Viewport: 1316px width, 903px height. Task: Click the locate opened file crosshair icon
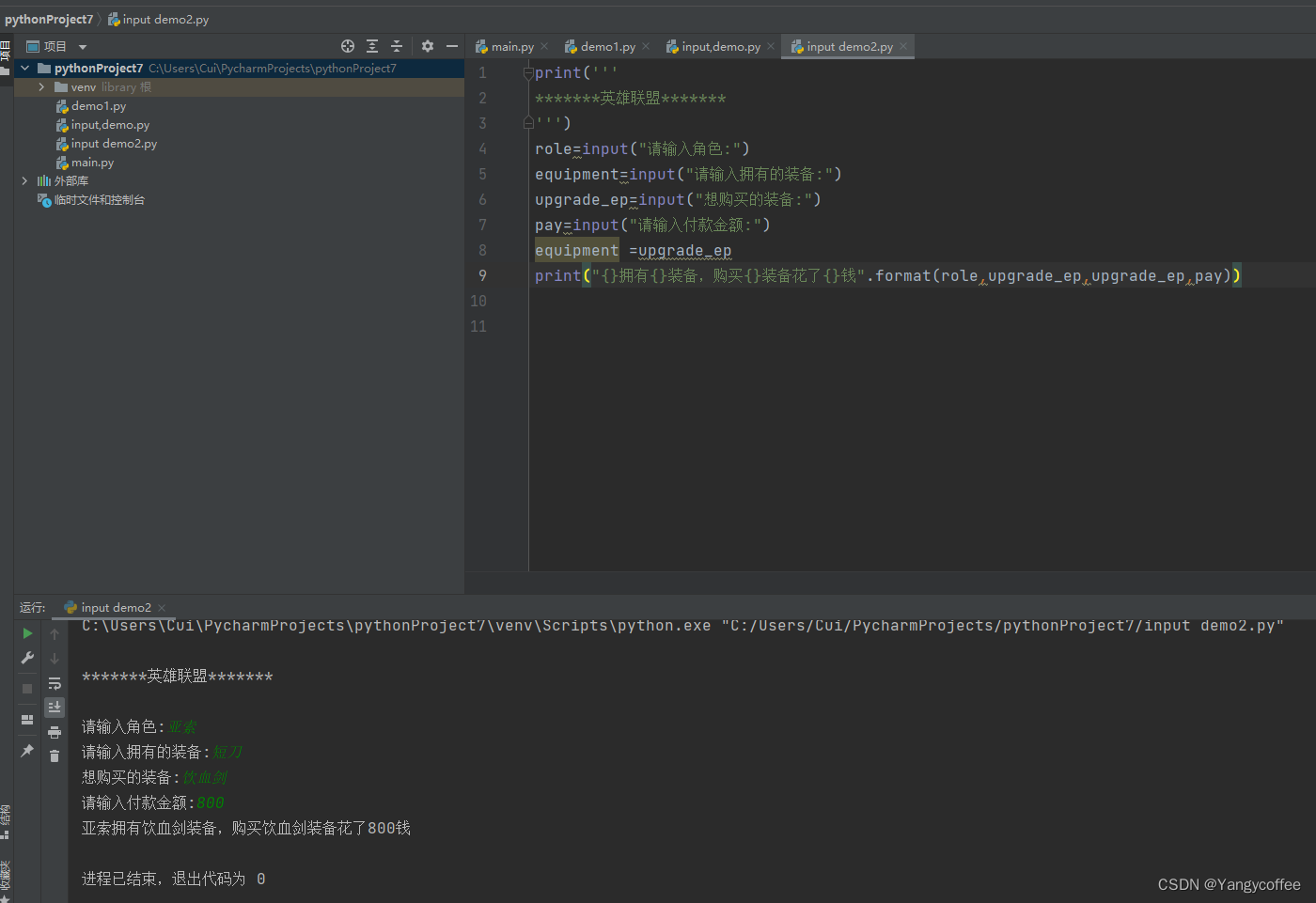coord(348,46)
